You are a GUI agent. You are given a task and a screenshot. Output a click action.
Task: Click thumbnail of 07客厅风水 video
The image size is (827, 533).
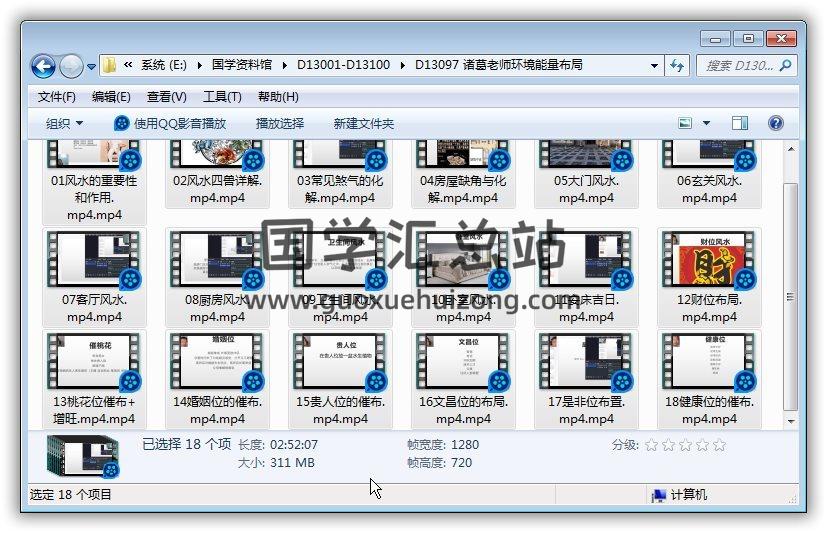(94, 259)
